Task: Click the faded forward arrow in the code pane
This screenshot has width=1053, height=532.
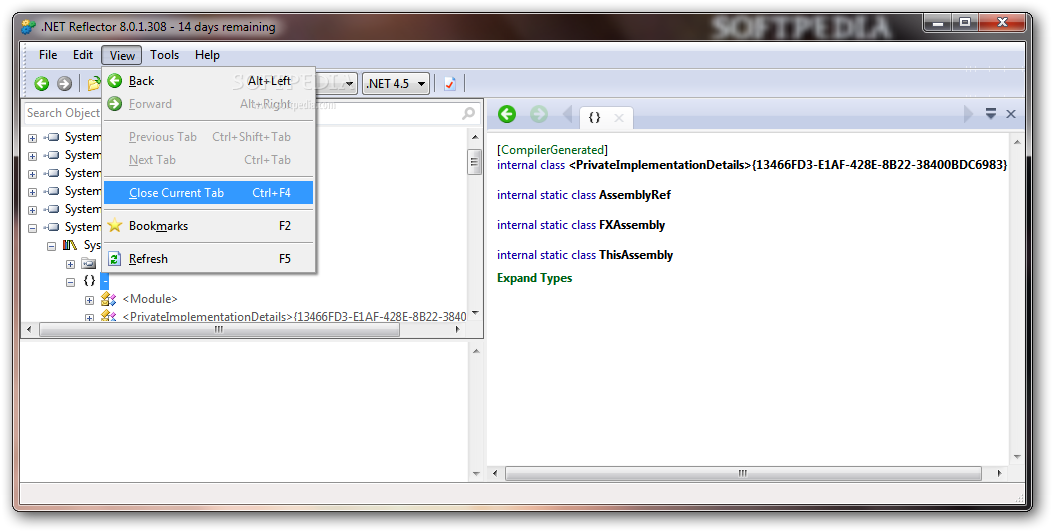Action: coord(539,114)
